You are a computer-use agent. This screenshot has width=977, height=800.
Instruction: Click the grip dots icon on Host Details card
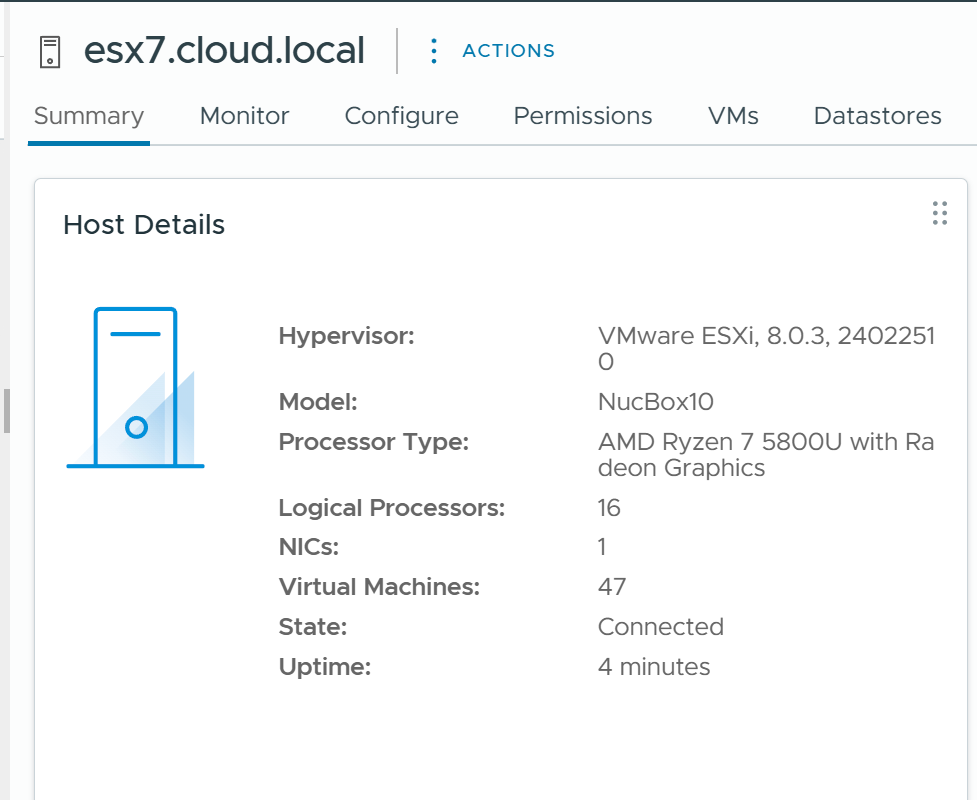(938, 213)
